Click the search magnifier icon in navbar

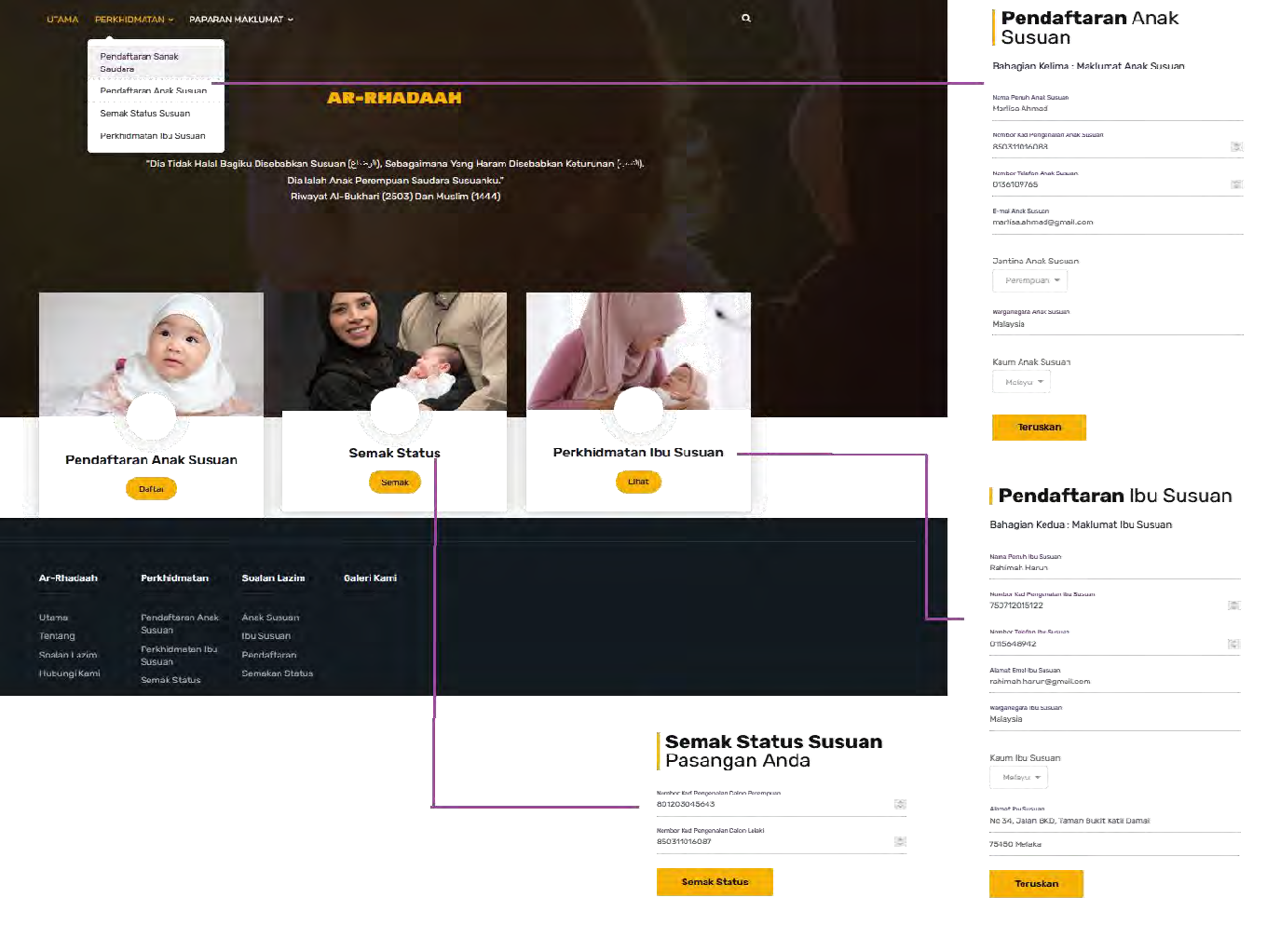[745, 19]
